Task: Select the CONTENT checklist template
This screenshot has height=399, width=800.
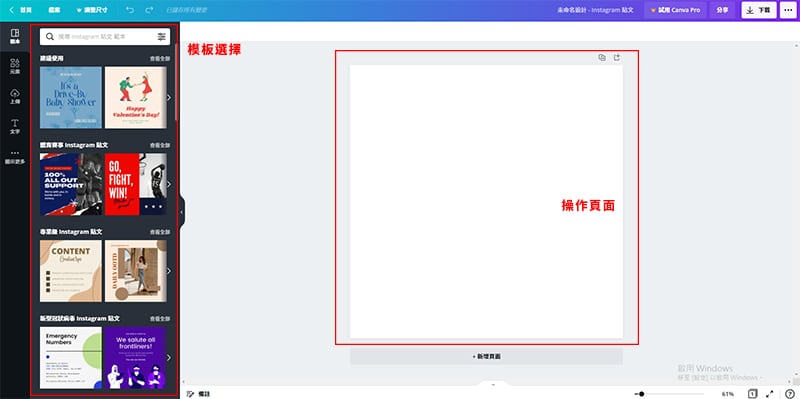Action: point(71,271)
